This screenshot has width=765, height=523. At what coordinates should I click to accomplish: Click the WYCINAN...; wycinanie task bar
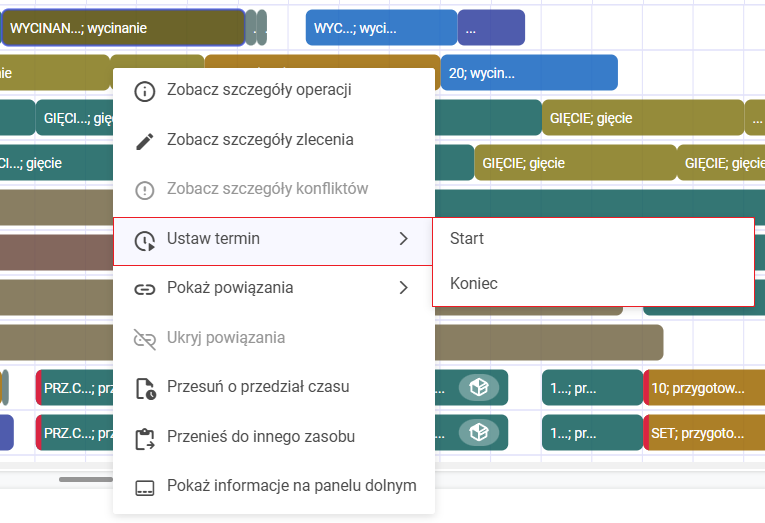(122, 28)
